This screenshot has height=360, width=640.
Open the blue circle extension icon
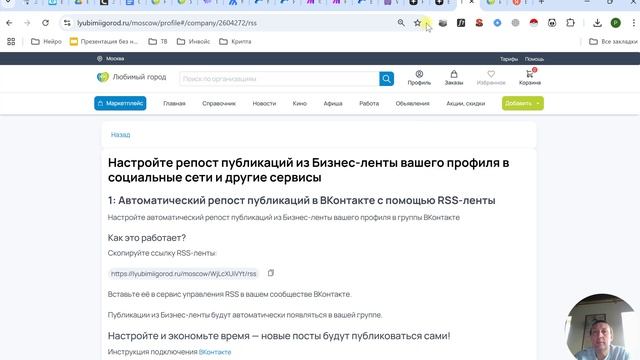coord(497,23)
